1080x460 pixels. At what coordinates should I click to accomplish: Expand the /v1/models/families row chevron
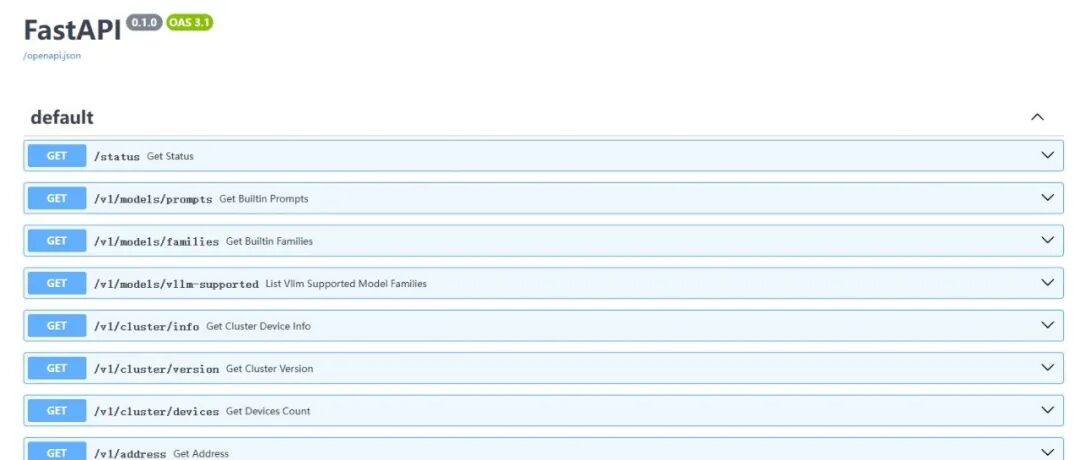[1048, 241]
